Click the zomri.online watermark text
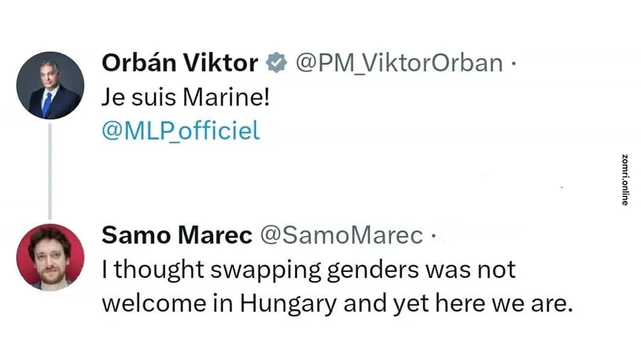The width and height of the screenshot is (641, 360). coord(624,180)
